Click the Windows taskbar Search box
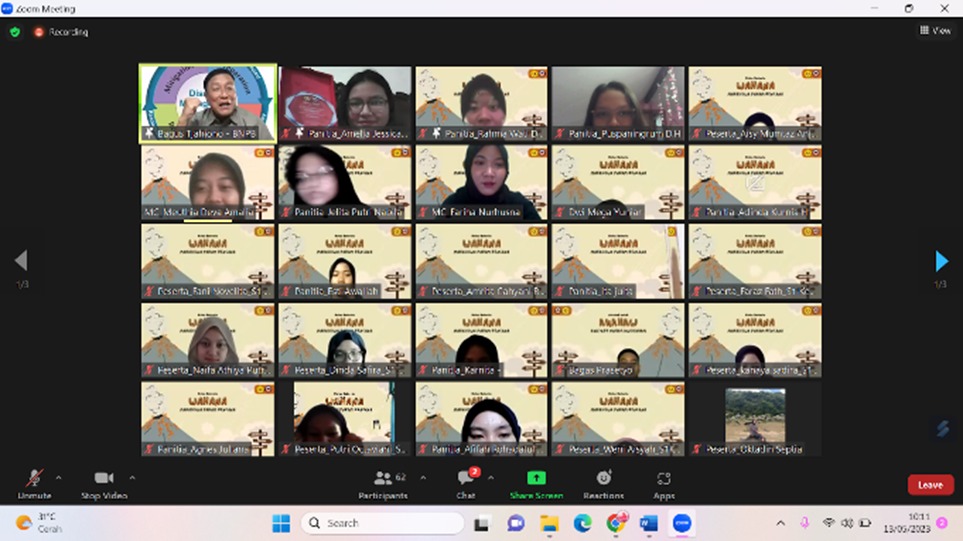The image size is (963, 541). (x=382, y=523)
